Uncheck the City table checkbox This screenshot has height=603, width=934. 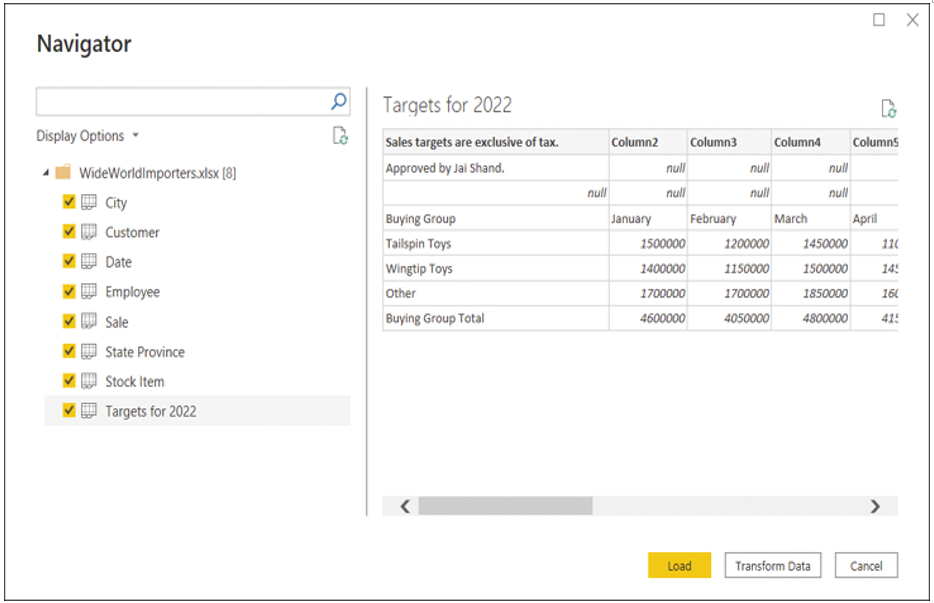click(69, 201)
